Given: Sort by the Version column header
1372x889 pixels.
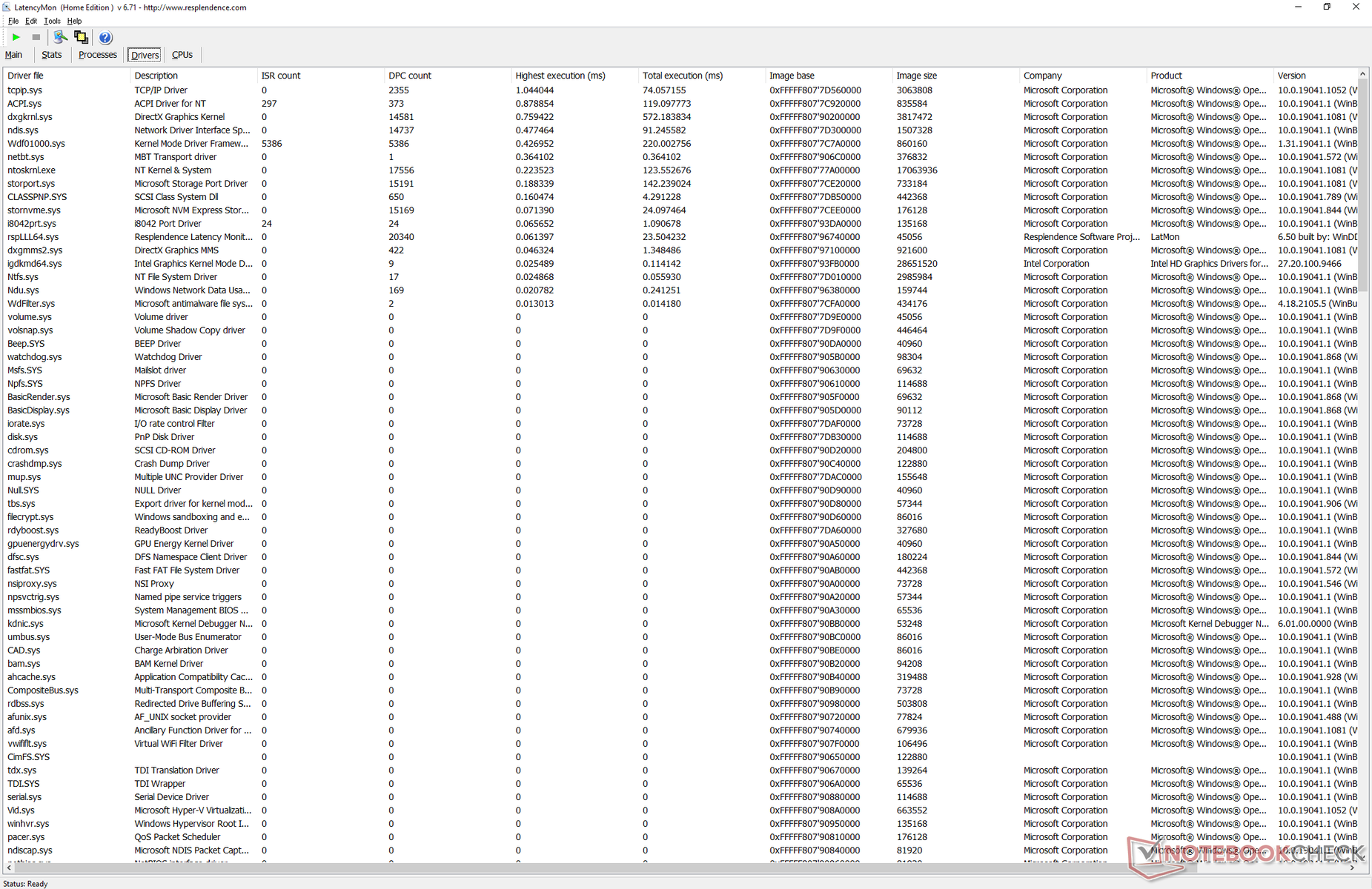Looking at the screenshot, I should (1315, 76).
